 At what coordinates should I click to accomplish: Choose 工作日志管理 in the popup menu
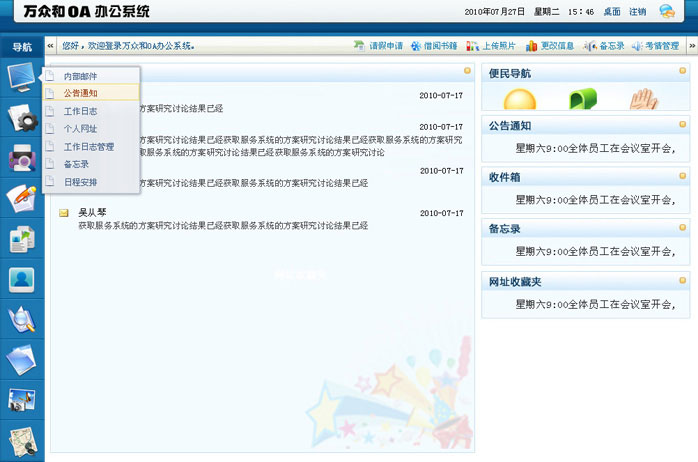point(88,146)
